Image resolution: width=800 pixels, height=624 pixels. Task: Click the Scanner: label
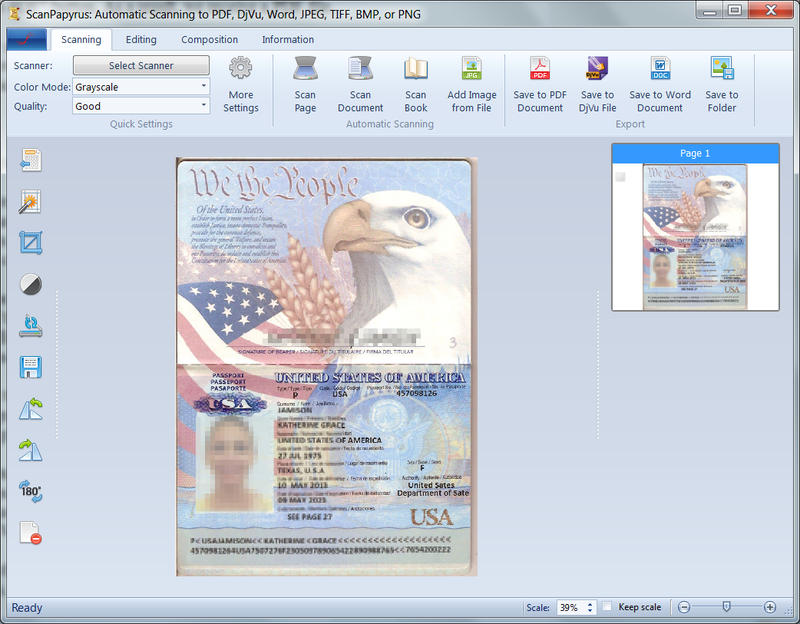33,66
